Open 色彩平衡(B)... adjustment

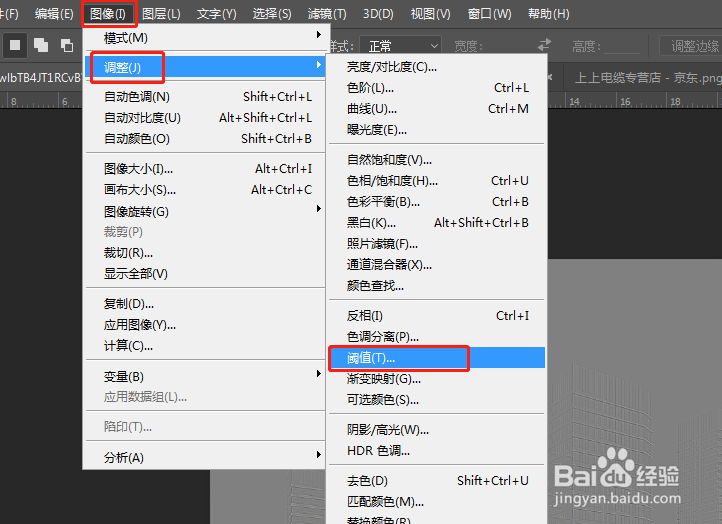pos(437,202)
